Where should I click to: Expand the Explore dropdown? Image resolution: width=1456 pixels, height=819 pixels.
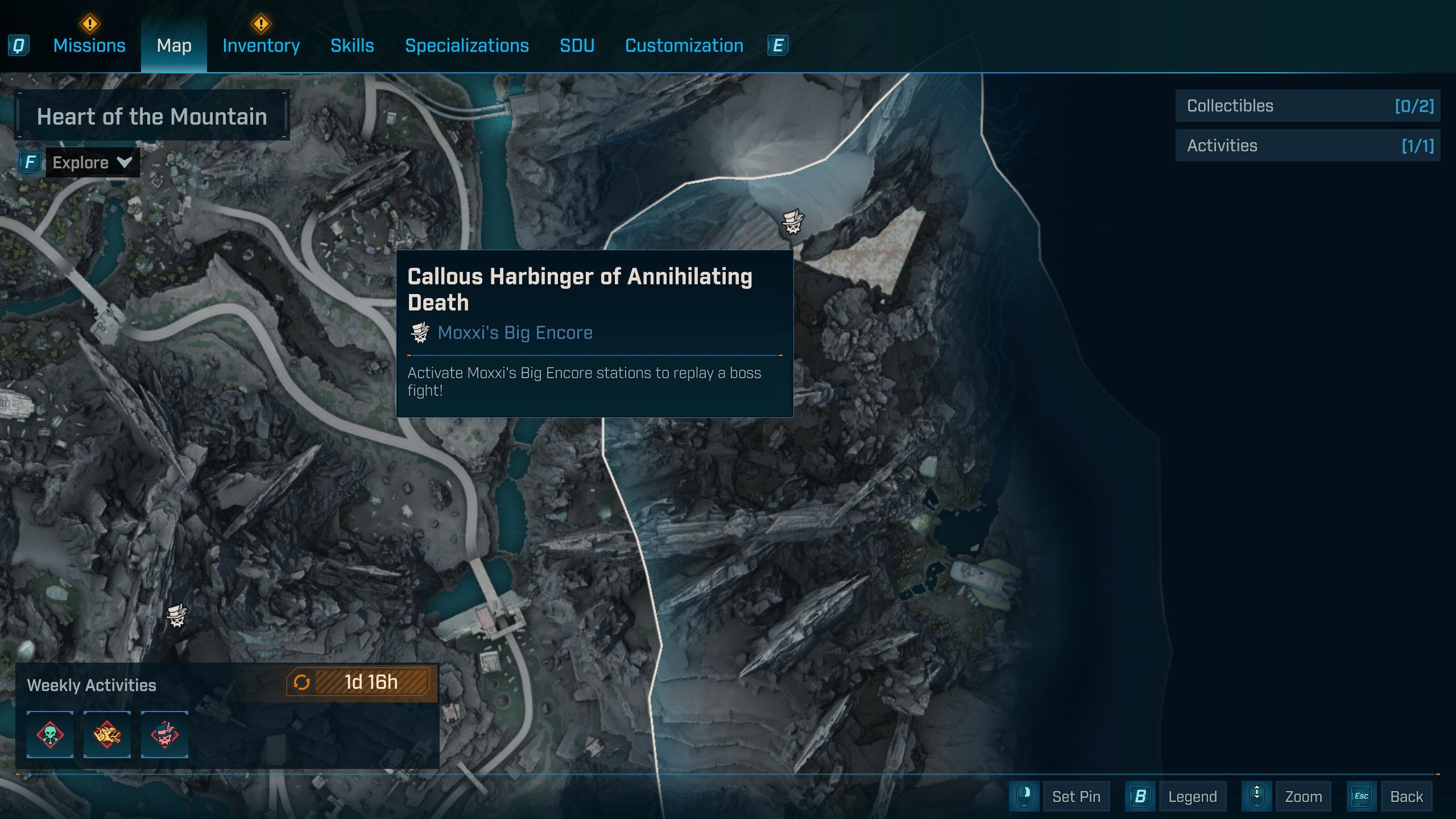point(92,163)
